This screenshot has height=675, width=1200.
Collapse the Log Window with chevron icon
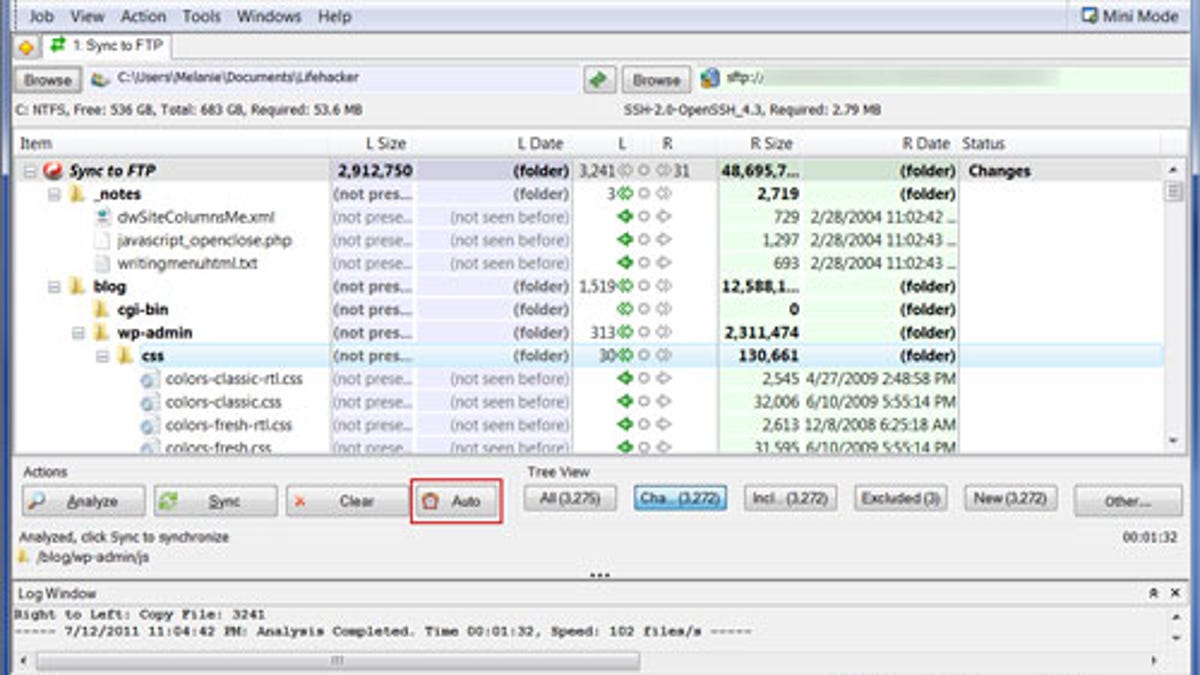[x=1151, y=593]
